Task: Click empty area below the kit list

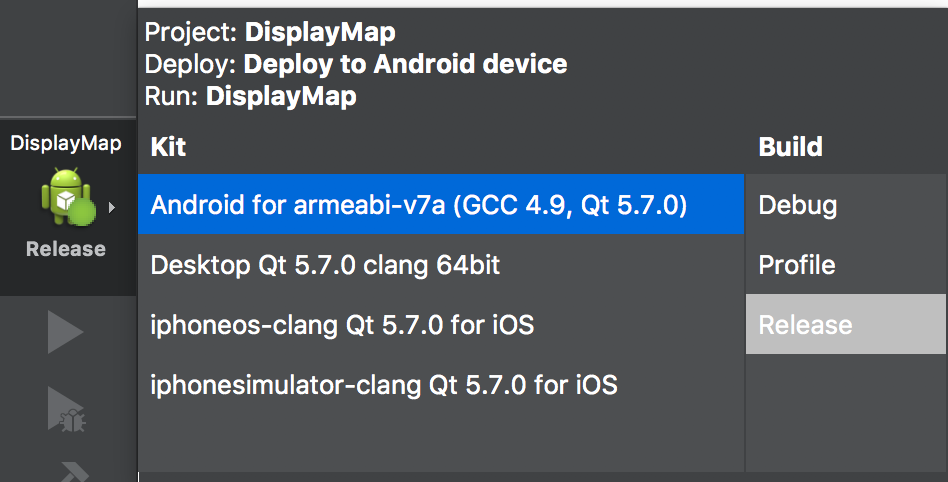Action: (440, 440)
